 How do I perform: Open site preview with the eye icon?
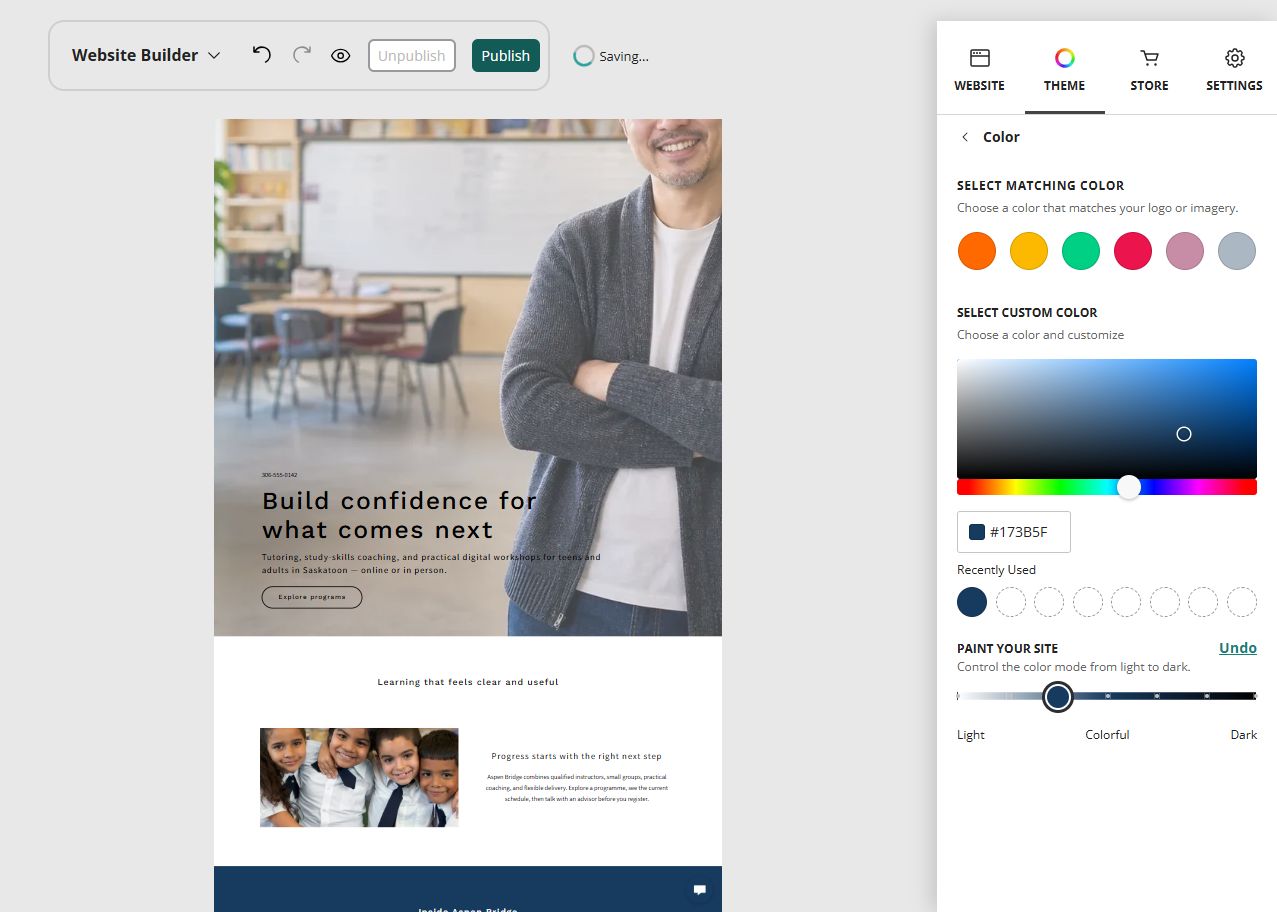pos(341,56)
